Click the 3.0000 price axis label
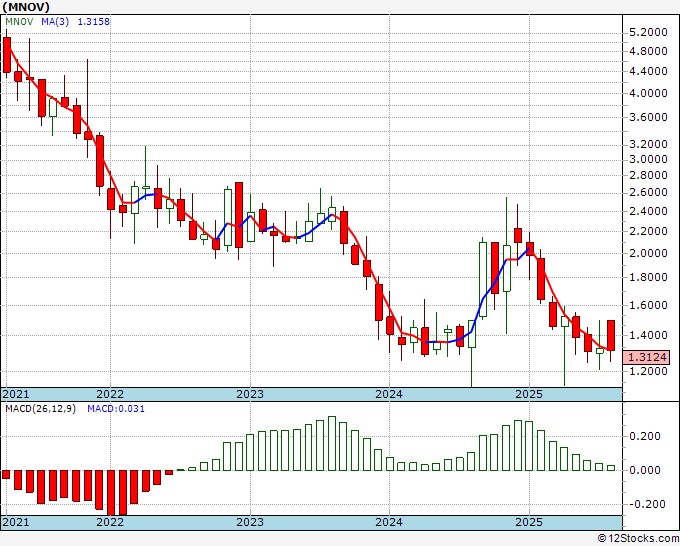 [648, 159]
